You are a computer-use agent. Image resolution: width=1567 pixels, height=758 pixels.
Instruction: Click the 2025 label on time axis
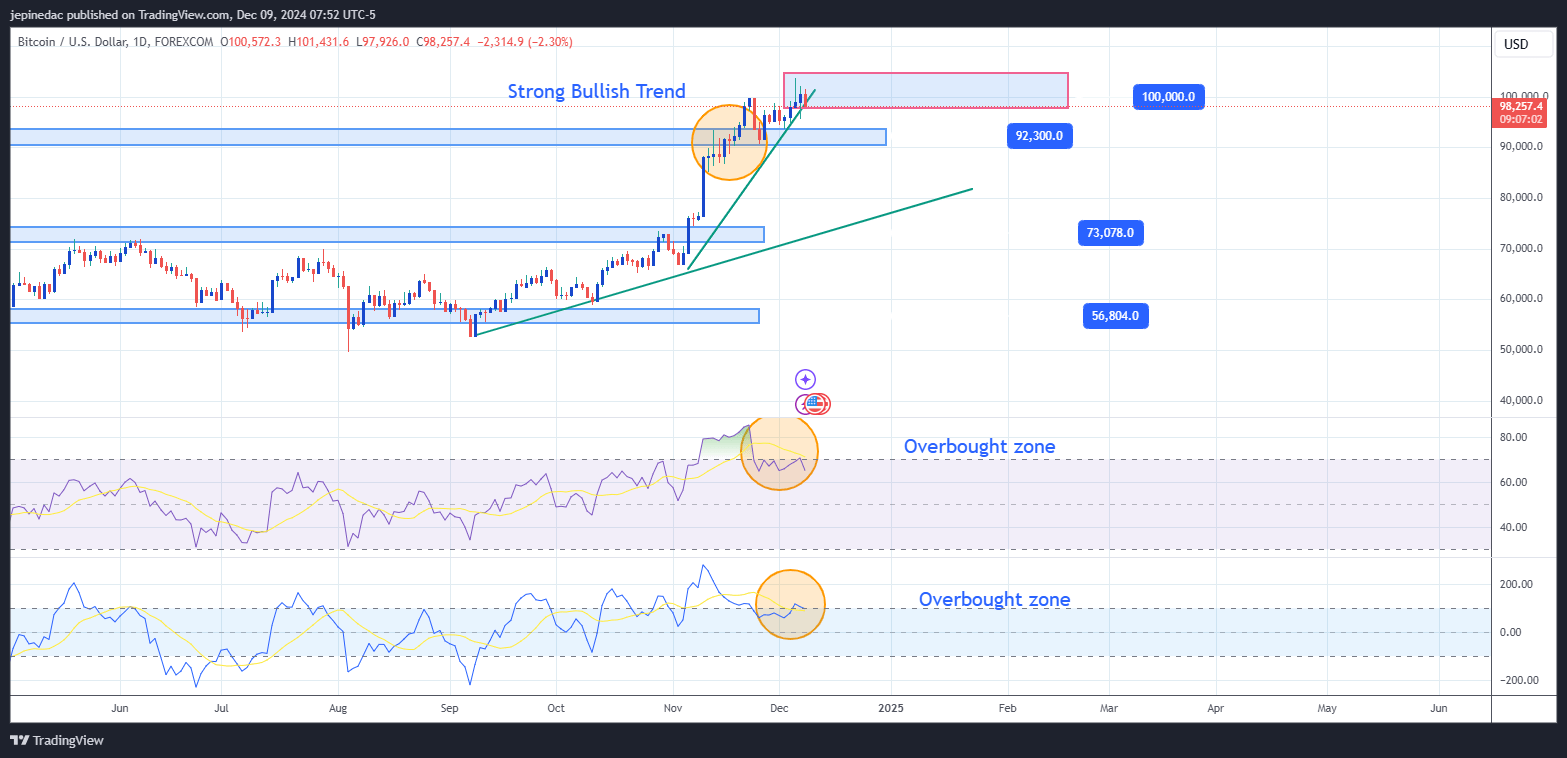pos(890,708)
